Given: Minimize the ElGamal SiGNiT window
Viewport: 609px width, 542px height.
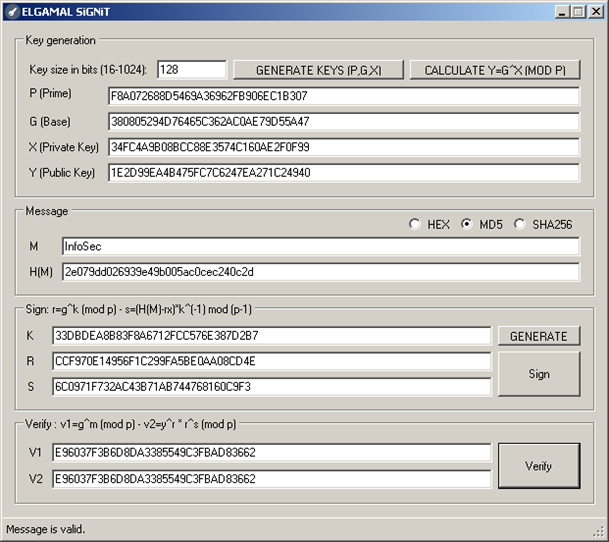Looking at the screenshot, I should coord(561,10).
